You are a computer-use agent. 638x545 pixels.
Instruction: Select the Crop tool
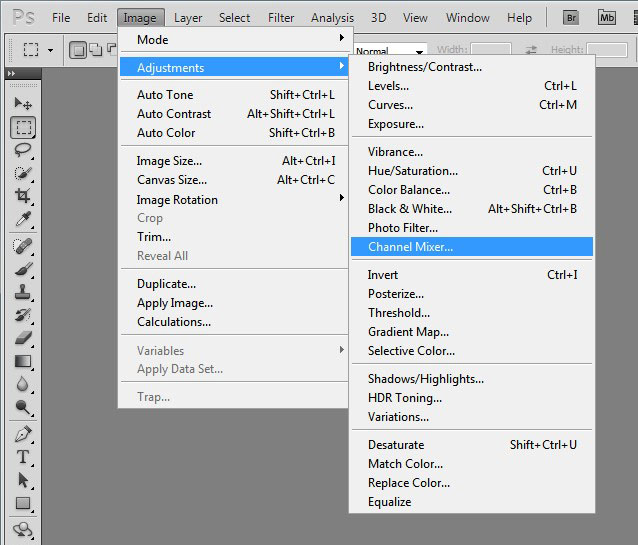click(x=23, y=196)
